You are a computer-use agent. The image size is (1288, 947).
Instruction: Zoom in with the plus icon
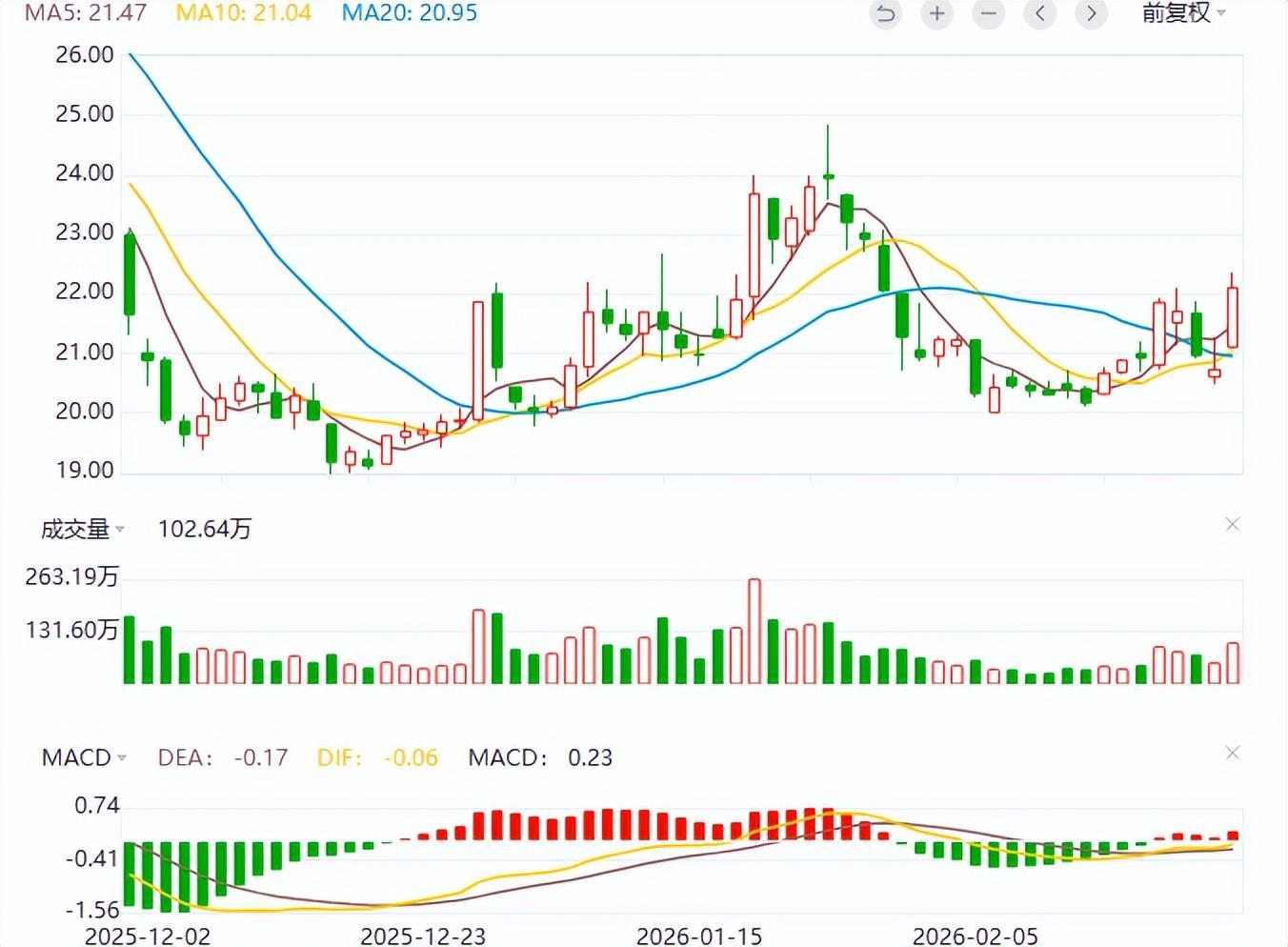tap(937, 13)
